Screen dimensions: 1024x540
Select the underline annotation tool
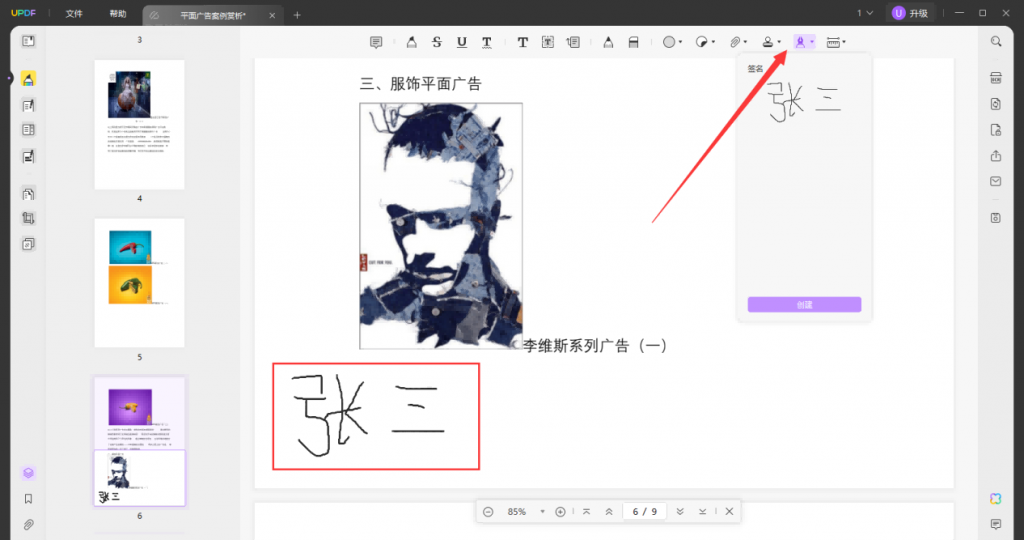pyautogui.click(x=461, y=42)
